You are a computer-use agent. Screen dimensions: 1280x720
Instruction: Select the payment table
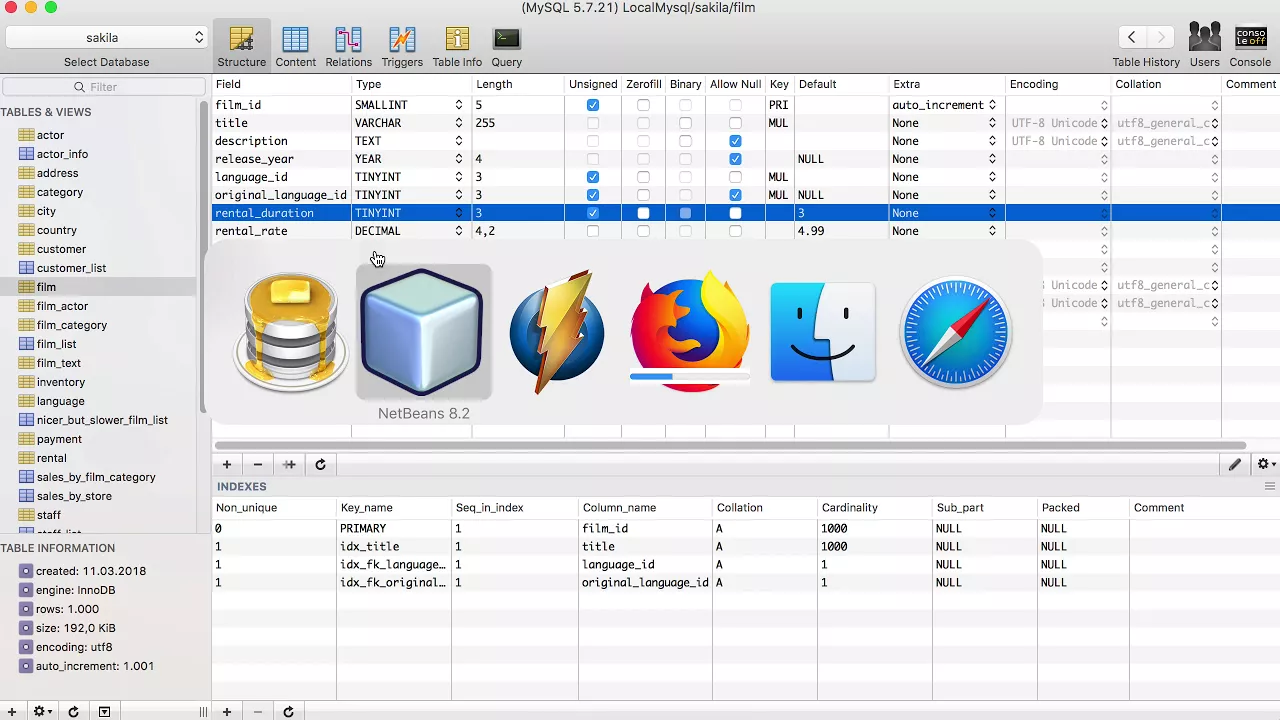point(59,439)
